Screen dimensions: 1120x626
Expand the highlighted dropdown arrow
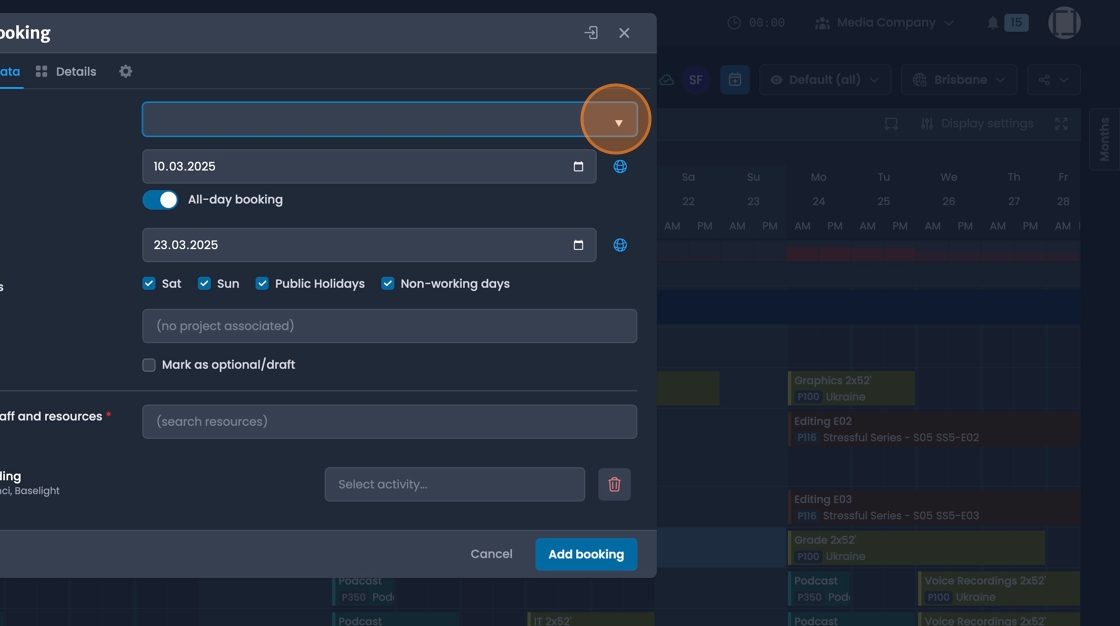pyautogui.click(x=616, y=119)
